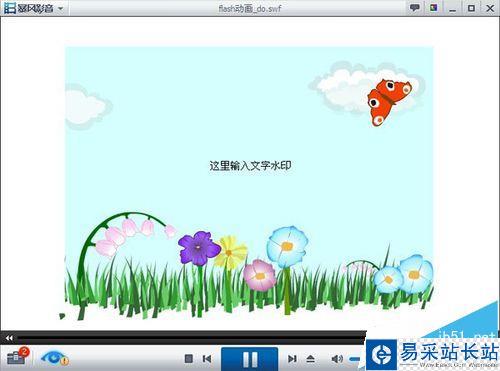Skip to the previous track
Viewport: 500px width, 371px height.
207,359
